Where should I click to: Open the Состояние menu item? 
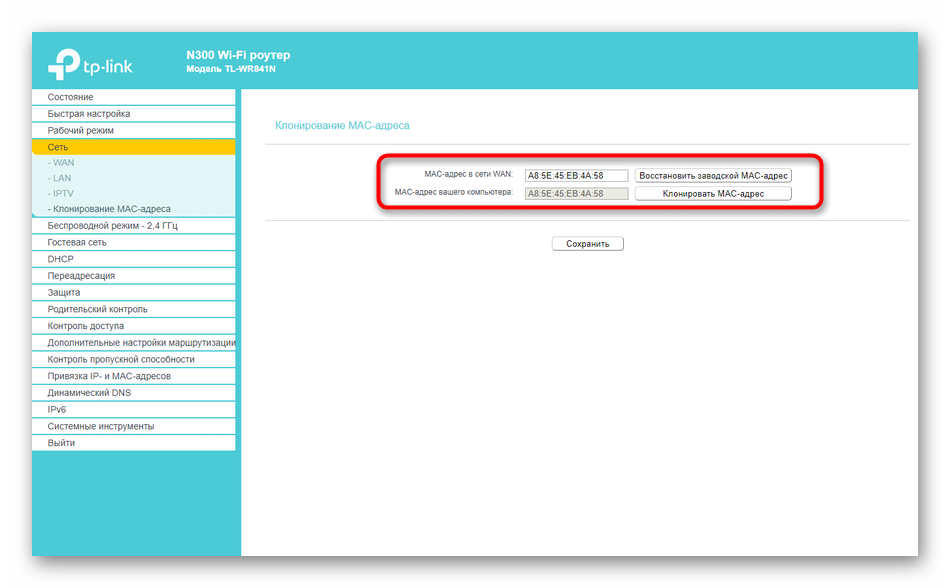click(133, 97)
